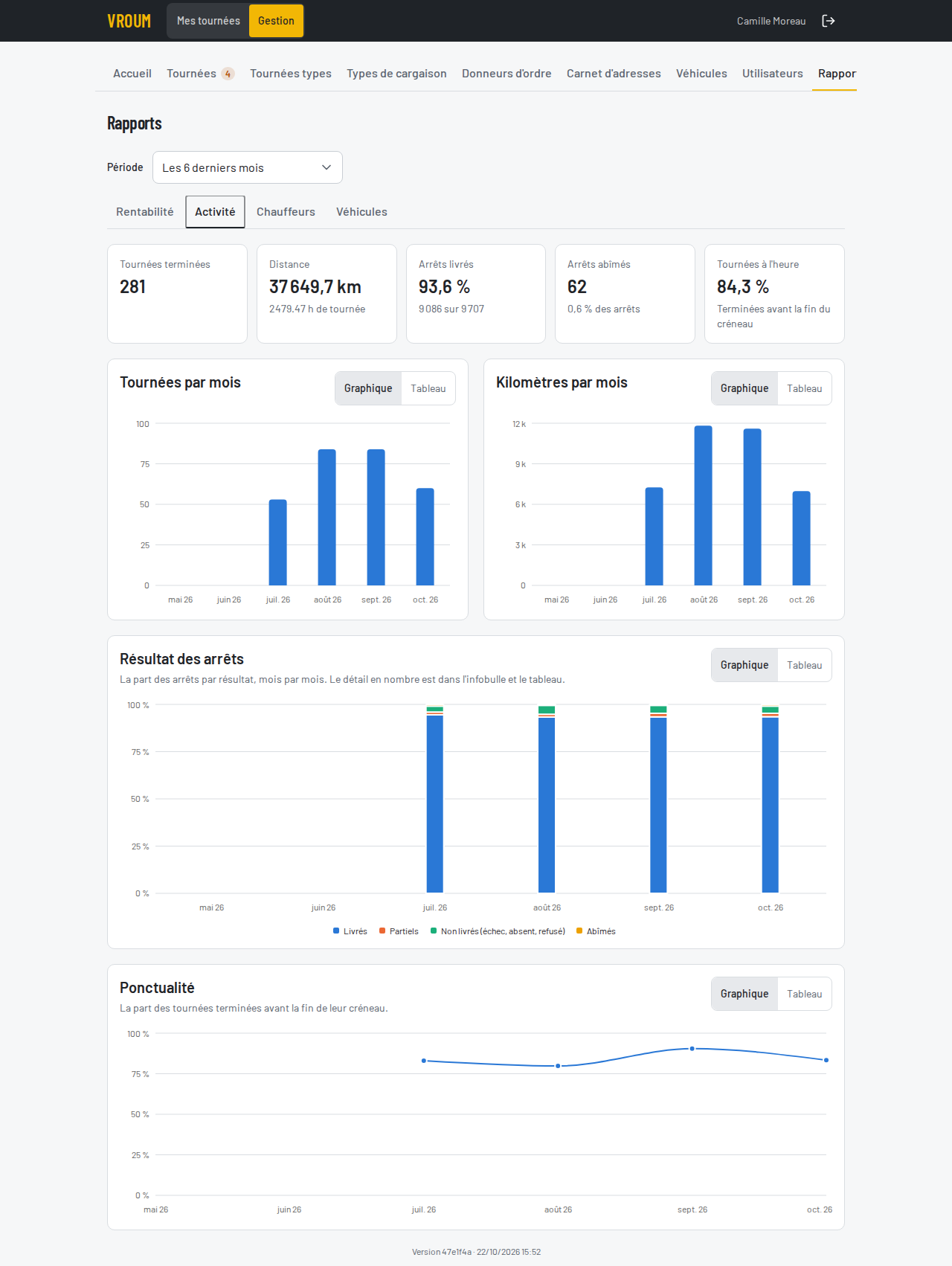Click the Tournées terminées 281 card
Image resolution: width=952 pixels, height=1266 pixels.
click(177, 294)
